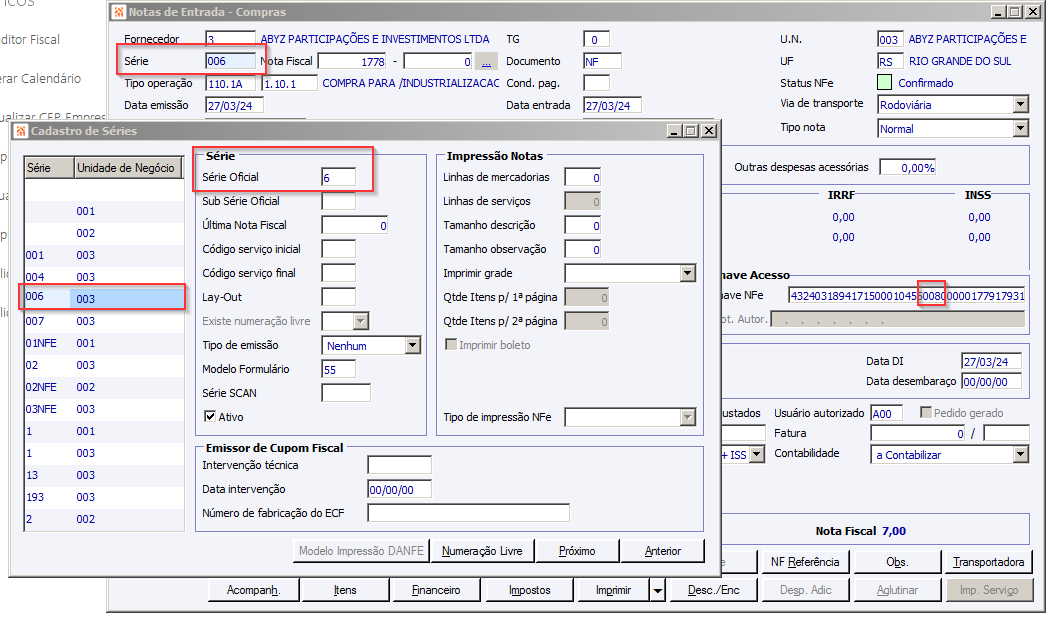Go to the Próximo record

click(x=577, y=551)
